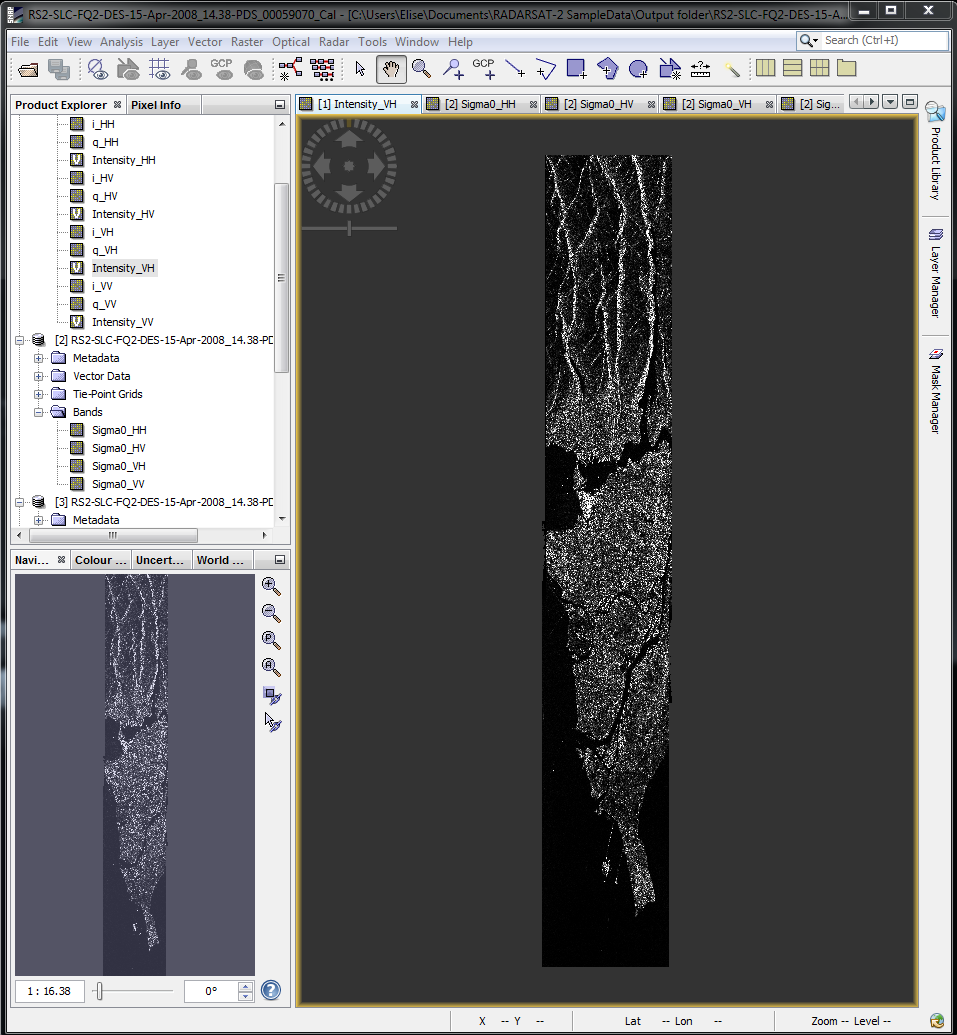Open Product Library side panel
This screenshot has height=1035, width=957.
[935, 151]
